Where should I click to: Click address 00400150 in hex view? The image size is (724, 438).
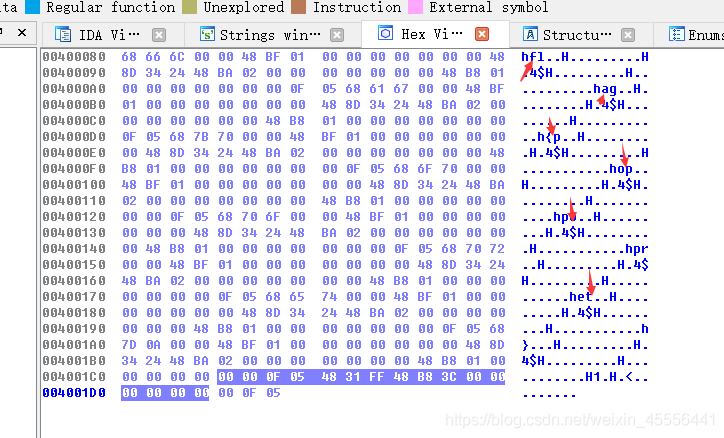(74, 265)
